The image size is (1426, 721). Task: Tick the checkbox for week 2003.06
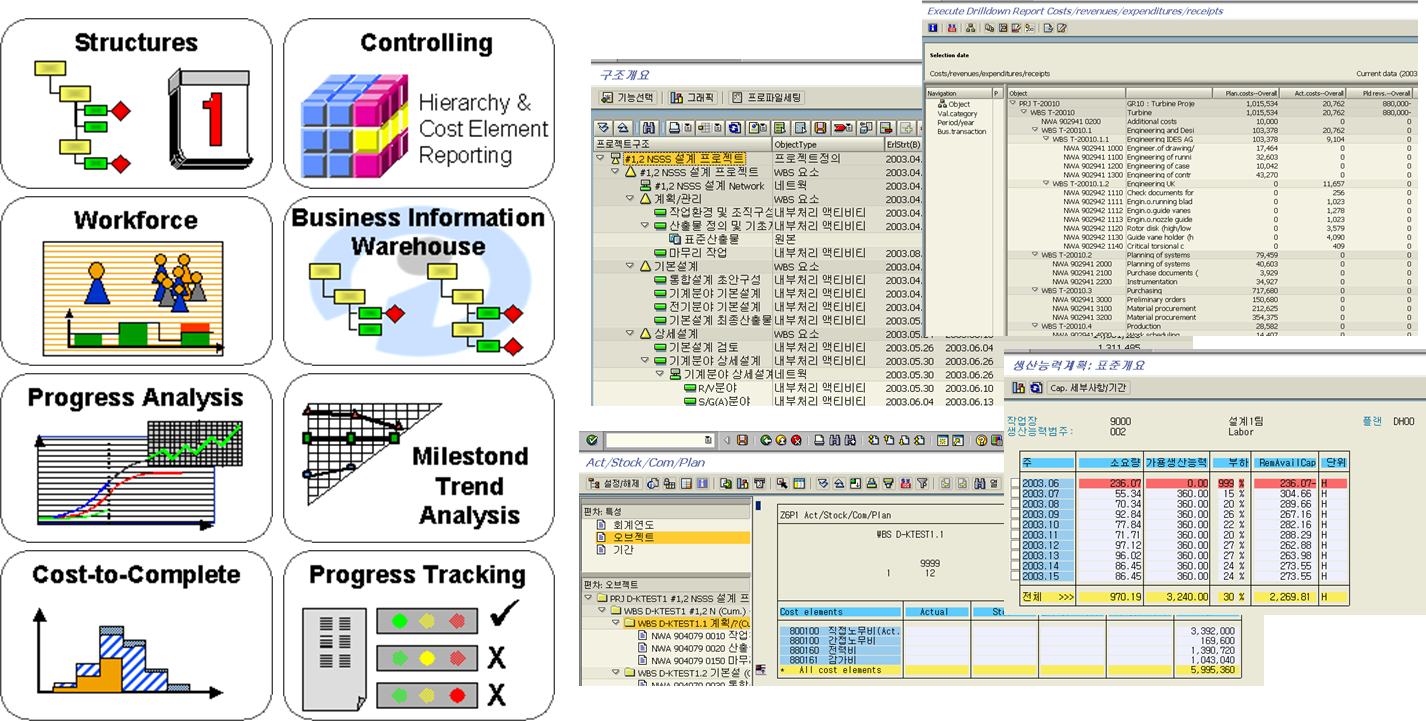tap(1014, 484)
